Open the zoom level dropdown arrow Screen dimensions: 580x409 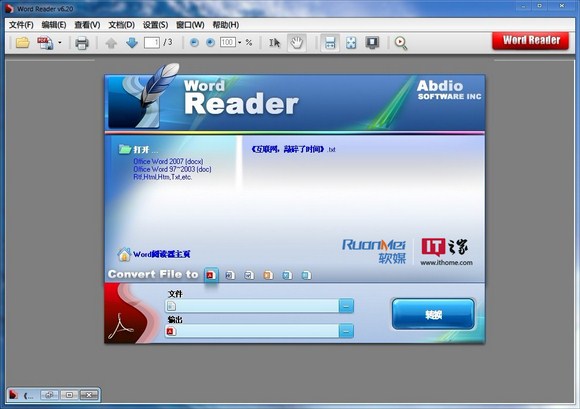tap(240, 43)
